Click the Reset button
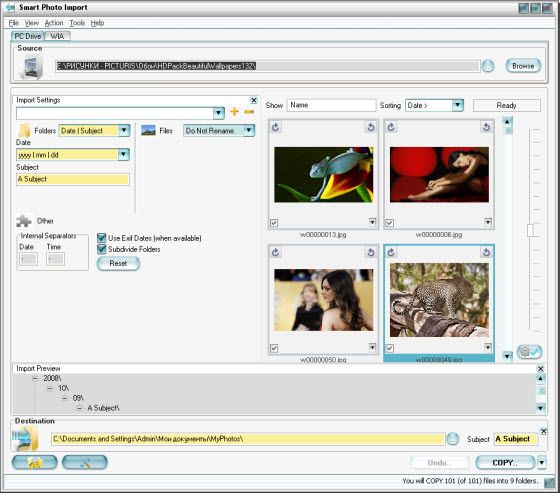Screen dimensions: 560x493 coord(118,264)
